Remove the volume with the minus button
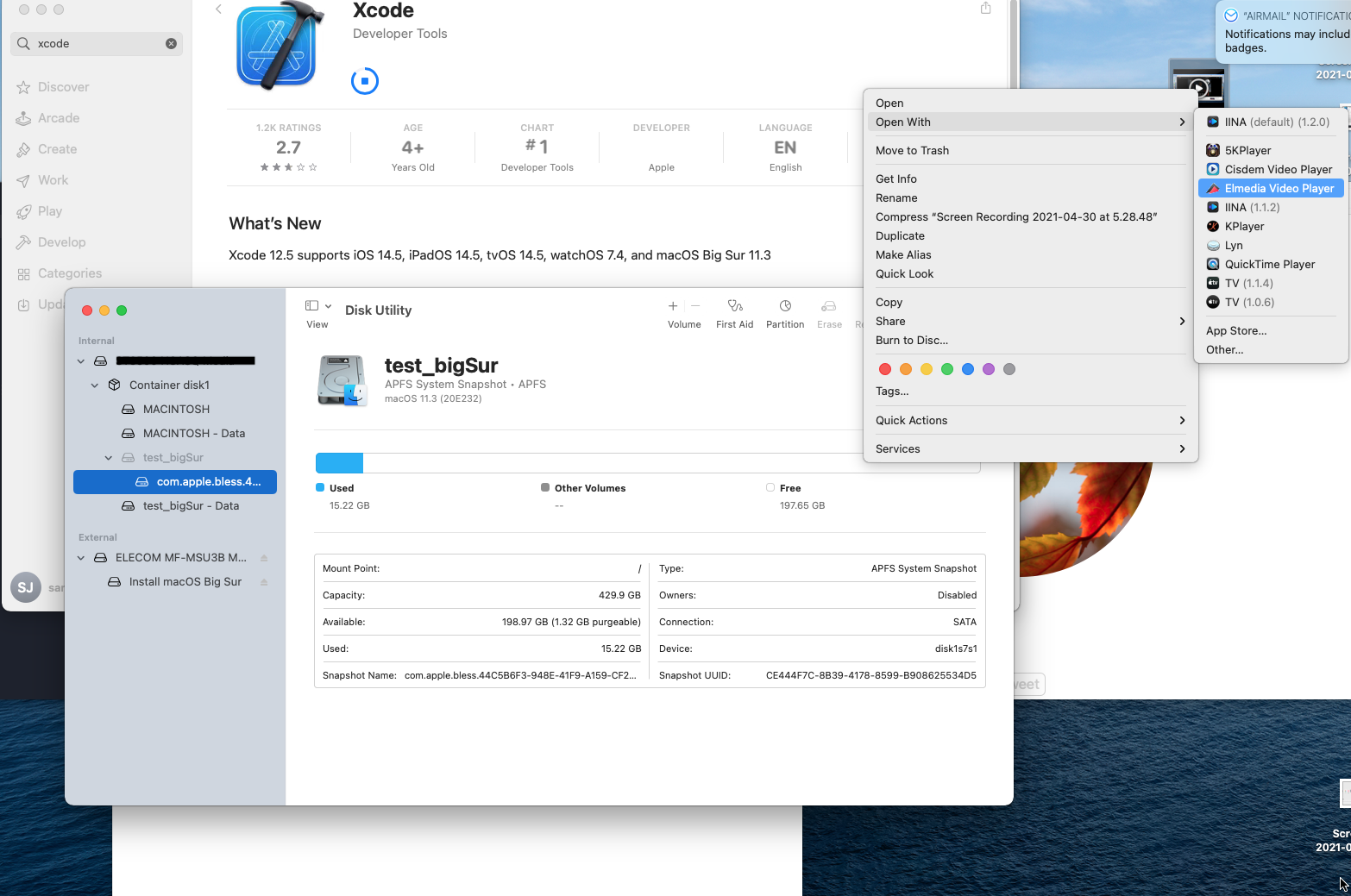The image size is (1351, 896). pos(695,306)
